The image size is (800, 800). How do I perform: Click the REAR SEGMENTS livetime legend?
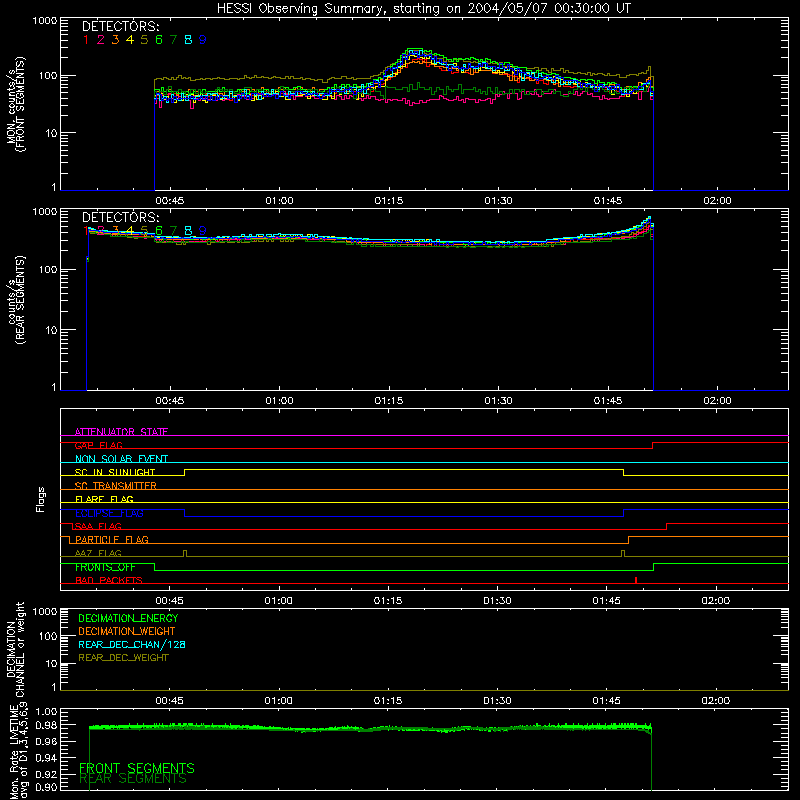[133, 779]
